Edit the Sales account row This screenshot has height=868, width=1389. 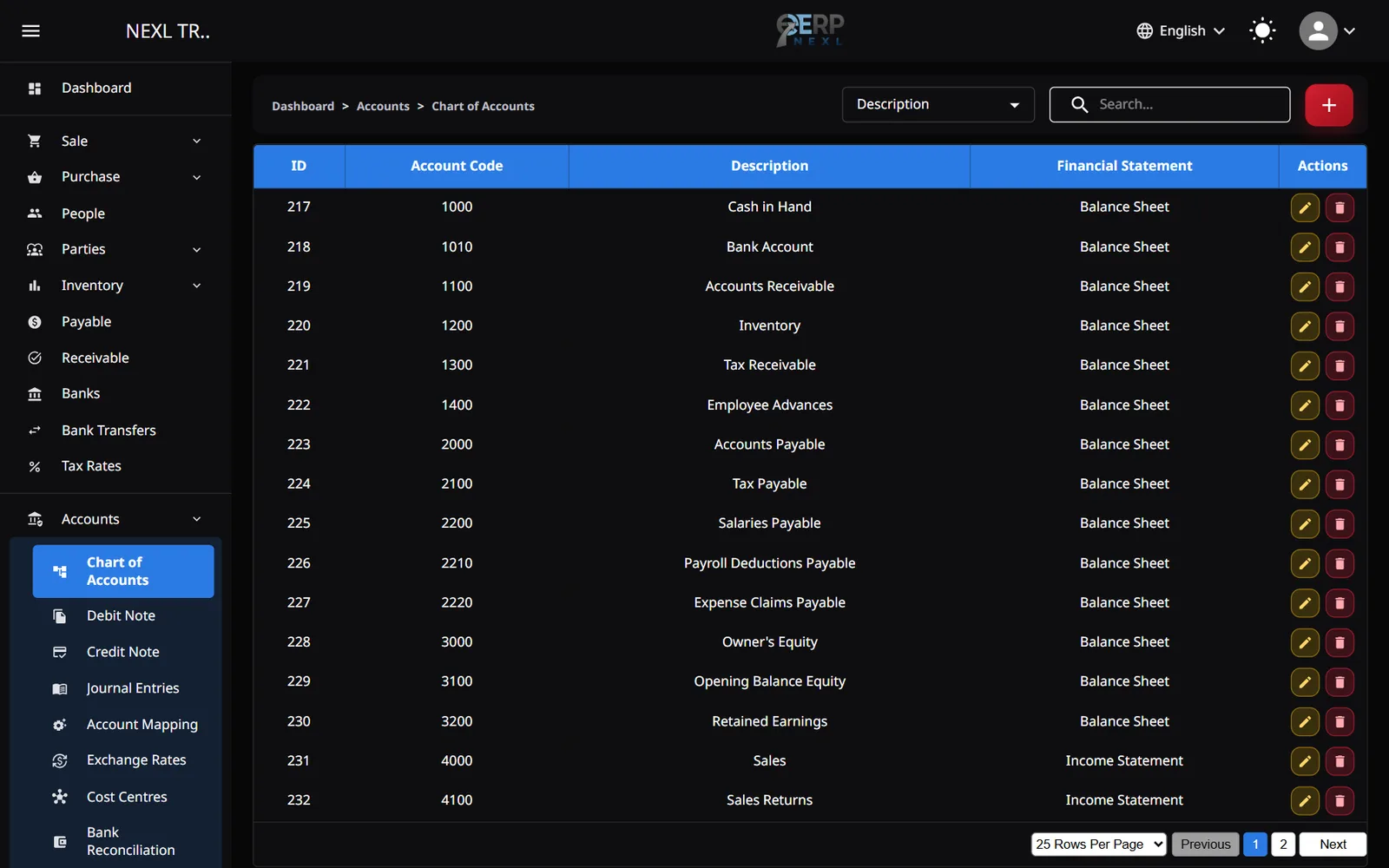[x=1305, y=761]
